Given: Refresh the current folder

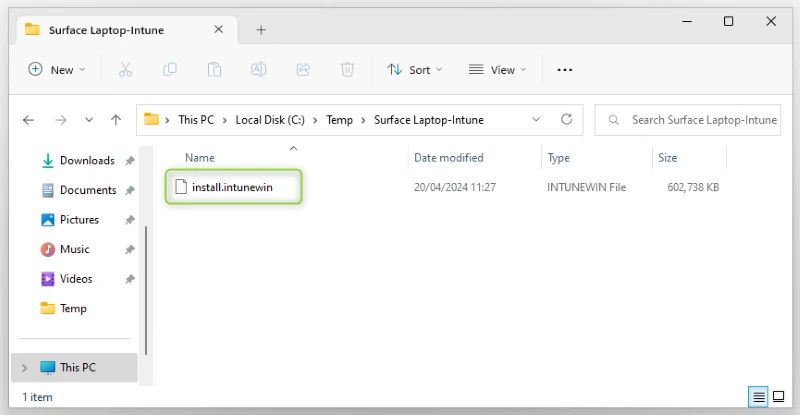Looking at the screenshot, I should pyautogui.click(x=566, y=119).
